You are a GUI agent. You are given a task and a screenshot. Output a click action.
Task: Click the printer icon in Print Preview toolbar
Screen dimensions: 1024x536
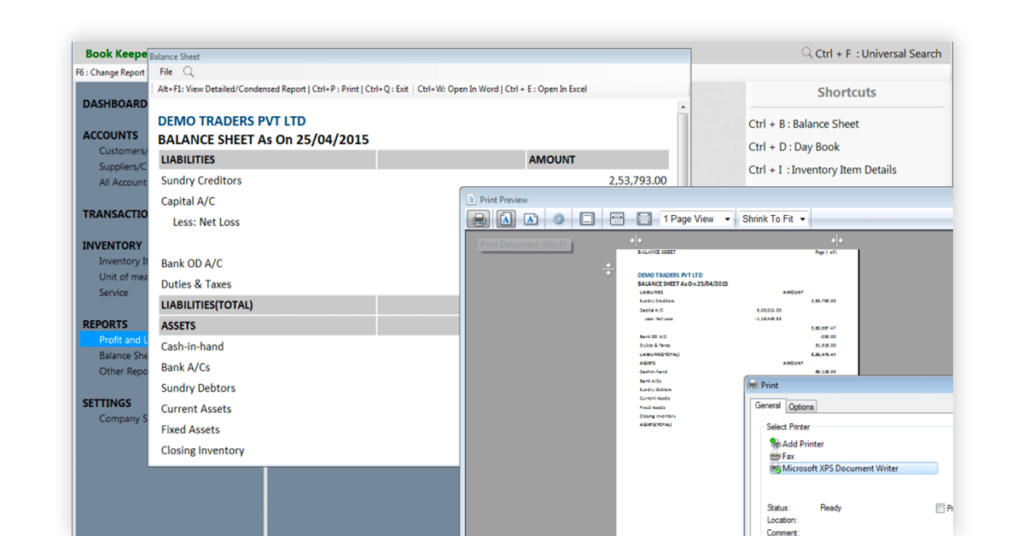pos(479,219)
